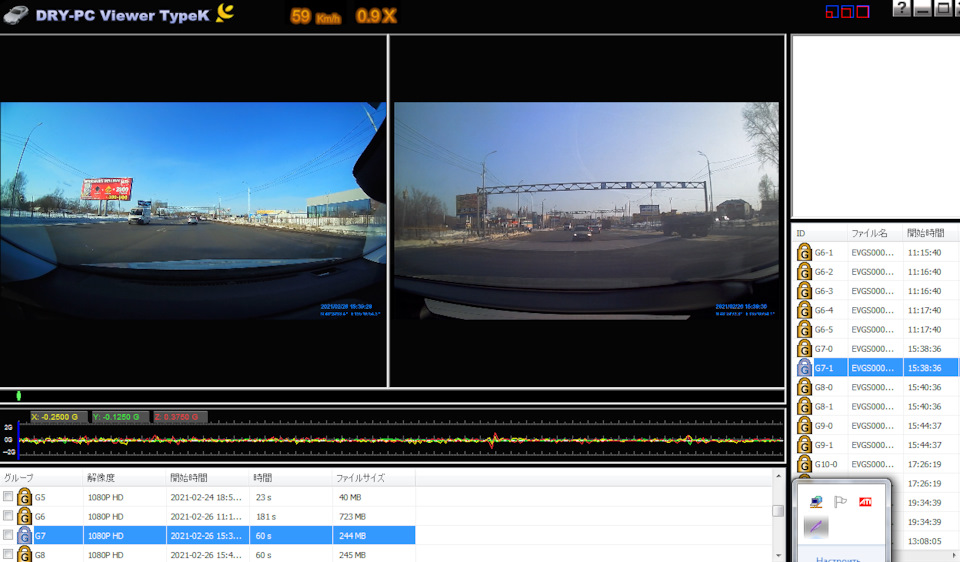Click the X: -0.2500 G readout
The height and width of the screenshot is (562, 960).
pyautogui.click(x=58, y=417)
